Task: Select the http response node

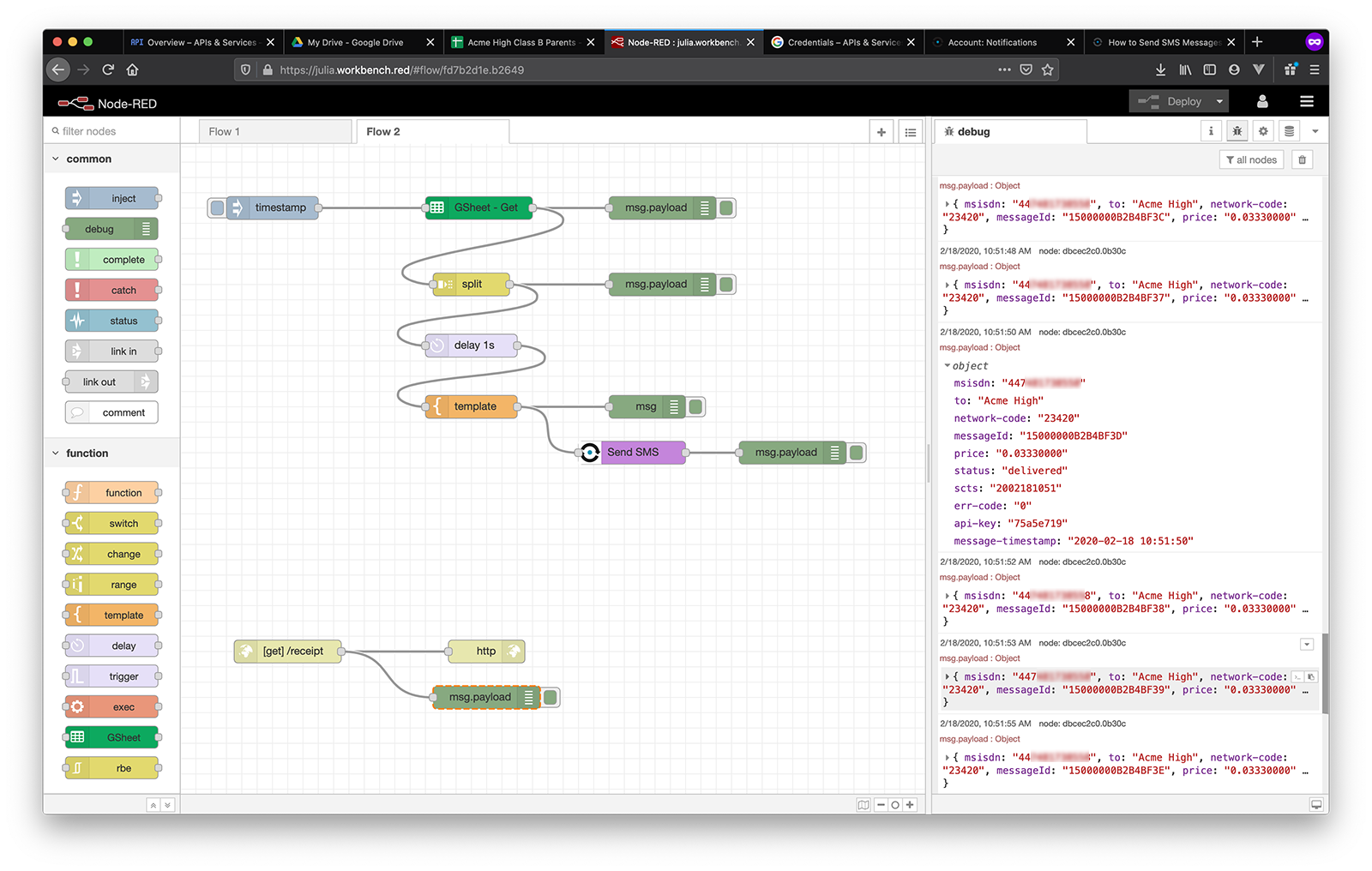Action: click(486, 651)
